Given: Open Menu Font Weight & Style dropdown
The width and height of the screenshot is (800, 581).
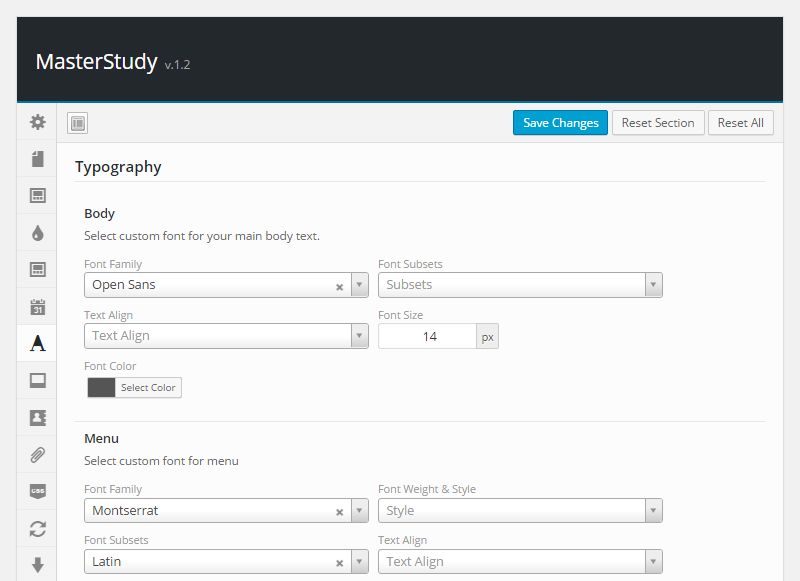Looking at the screenshot, I should (520, 511).
